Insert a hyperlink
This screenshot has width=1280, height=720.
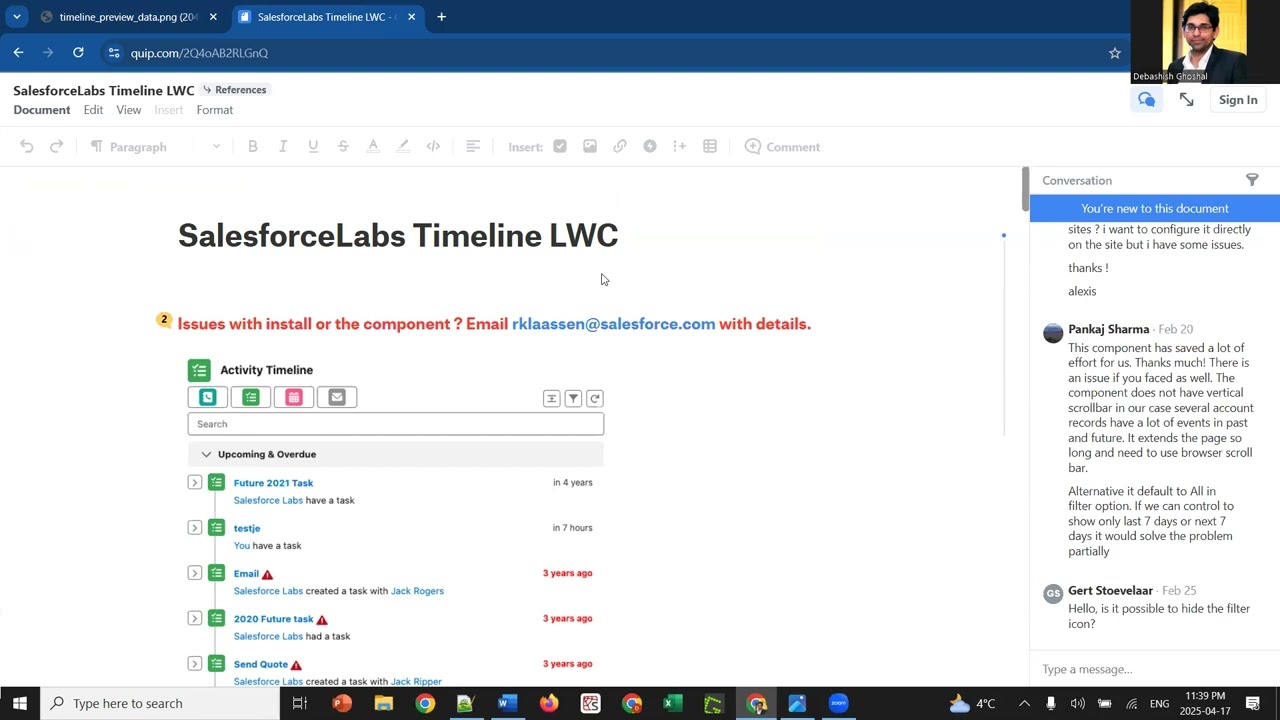click(x=620, y=147)
